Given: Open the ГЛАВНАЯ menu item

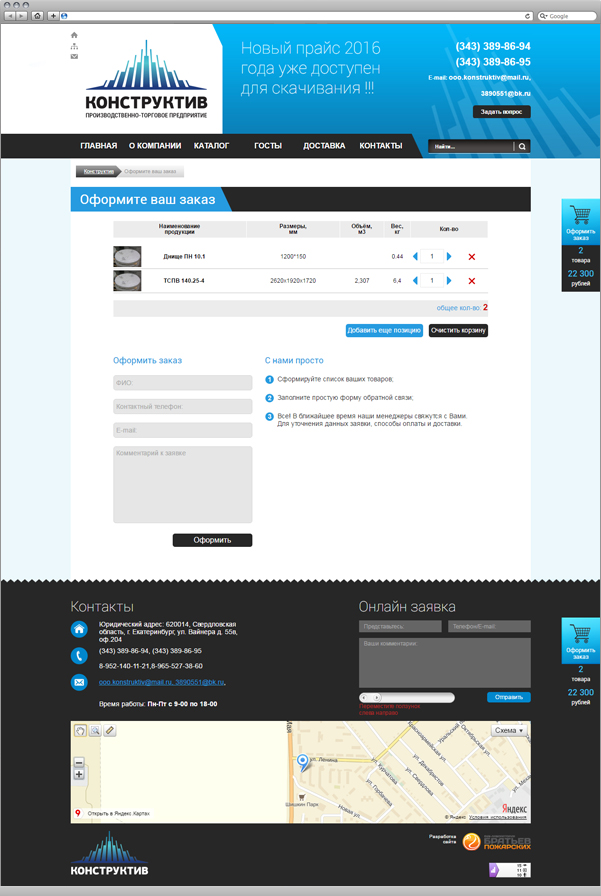Looking at the screenshot, I should 98,146.
